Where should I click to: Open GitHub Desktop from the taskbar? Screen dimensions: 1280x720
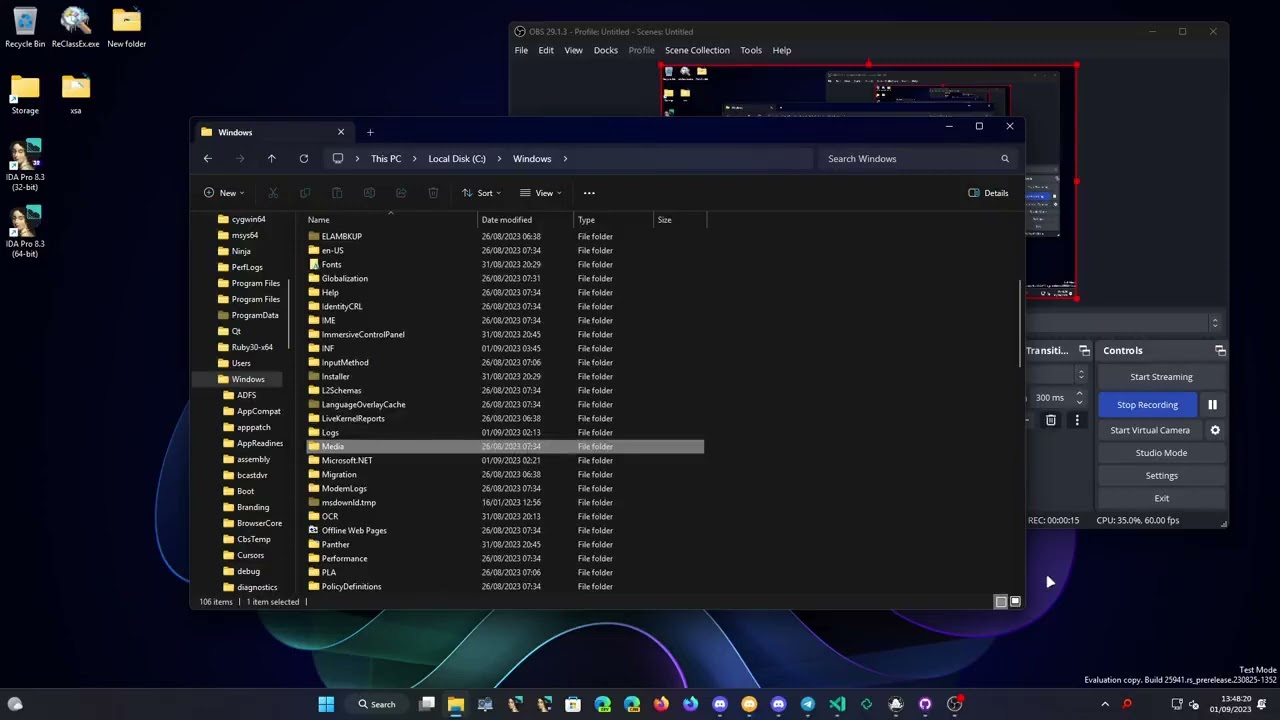pos(925,704)
